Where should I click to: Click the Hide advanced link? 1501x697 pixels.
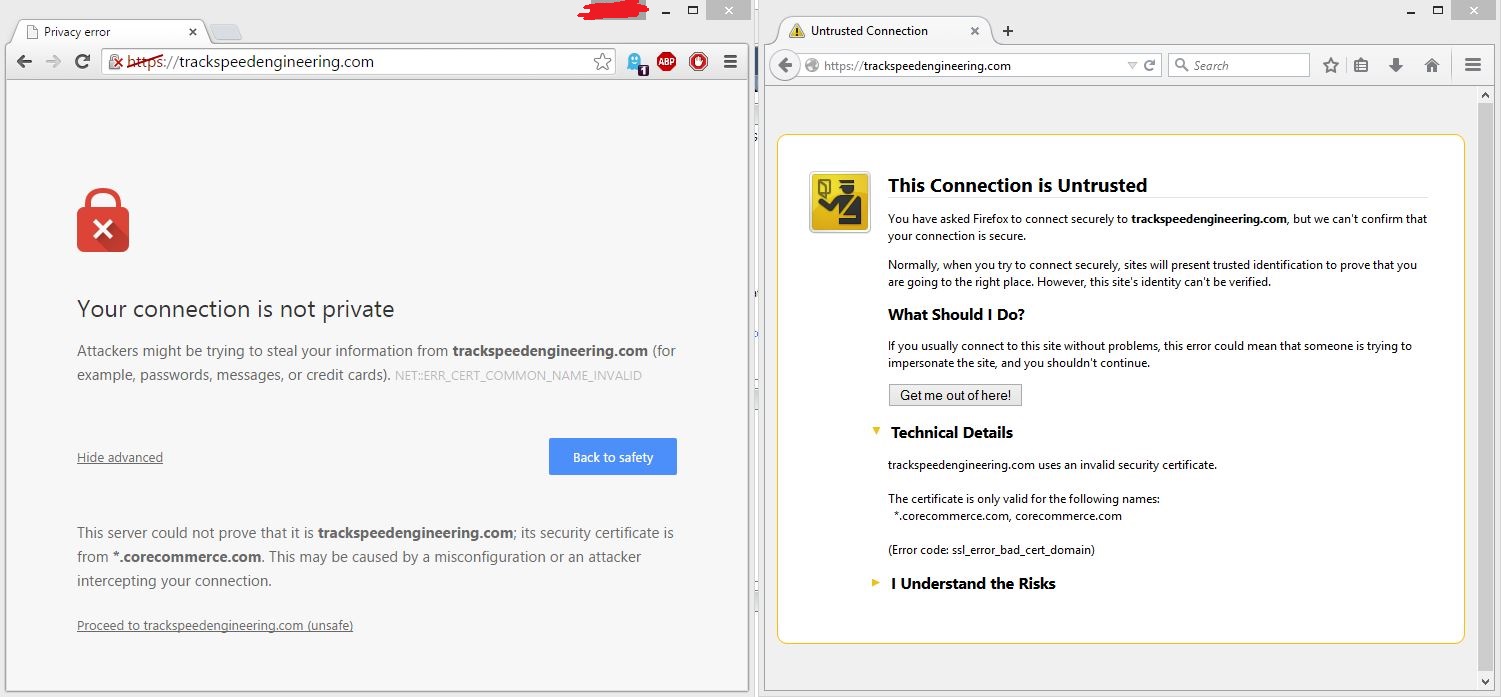coord(120,458)
